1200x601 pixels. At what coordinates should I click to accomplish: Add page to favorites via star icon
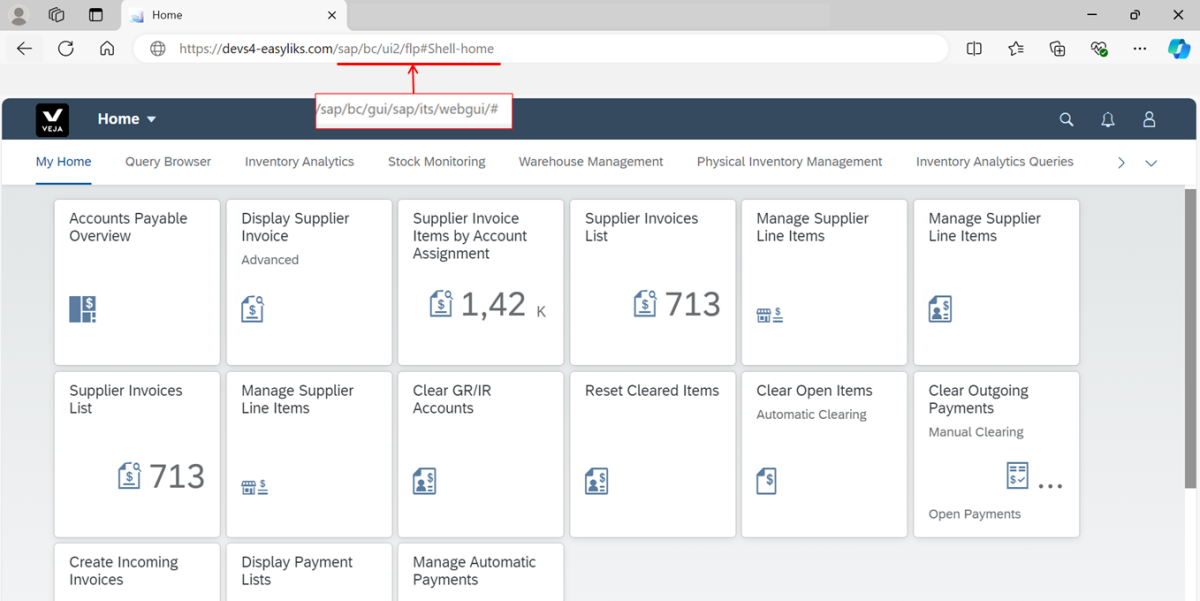click(1016, 48)
